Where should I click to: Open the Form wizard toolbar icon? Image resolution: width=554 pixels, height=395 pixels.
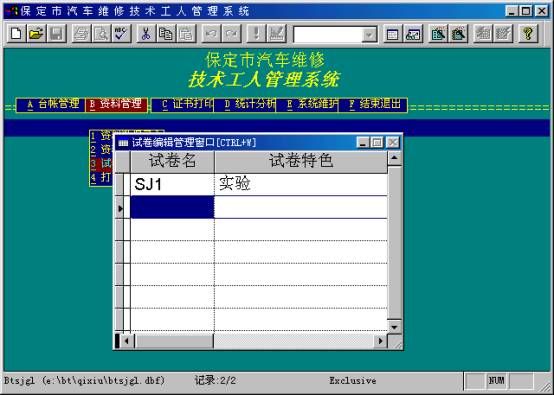[438, 34]
